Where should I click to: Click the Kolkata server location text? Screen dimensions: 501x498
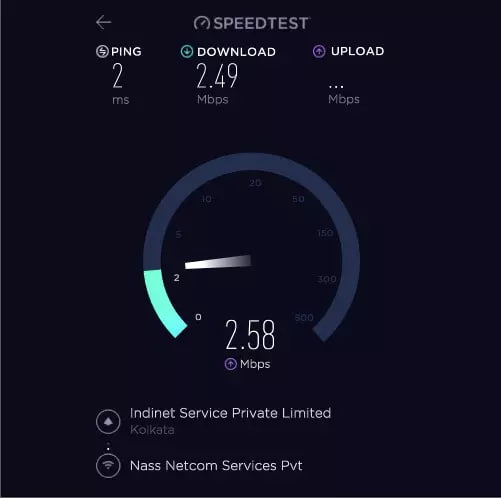pyautogui.click(x=152, y=430)
